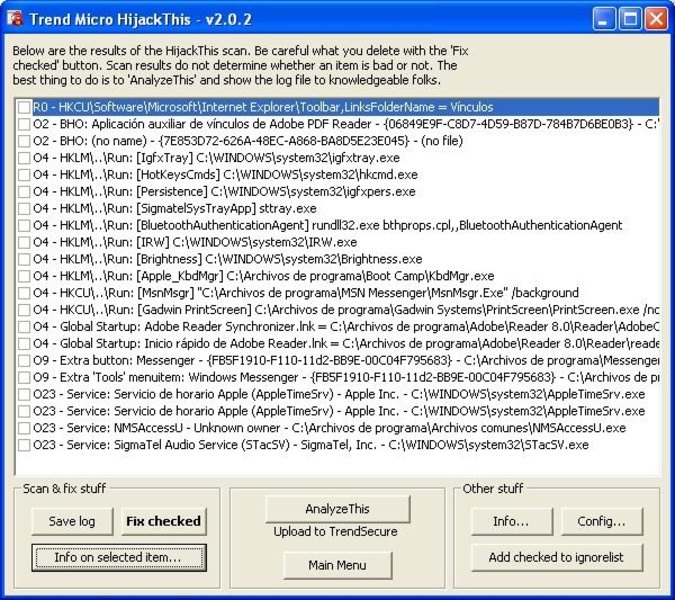Screen dimensions: 675x600
Task: Tick the MsnMsgr MSN Messenger checkbox
Action: pyautogui.click(x=24, y=293)
